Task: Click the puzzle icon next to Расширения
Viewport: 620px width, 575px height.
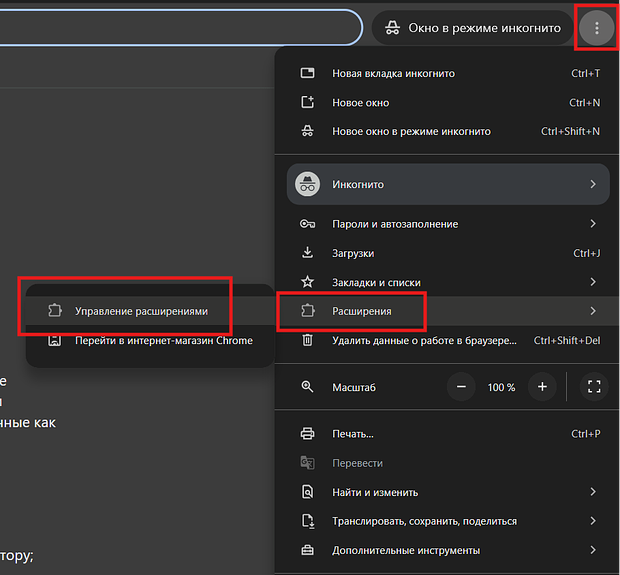Action: pos(307,311)
